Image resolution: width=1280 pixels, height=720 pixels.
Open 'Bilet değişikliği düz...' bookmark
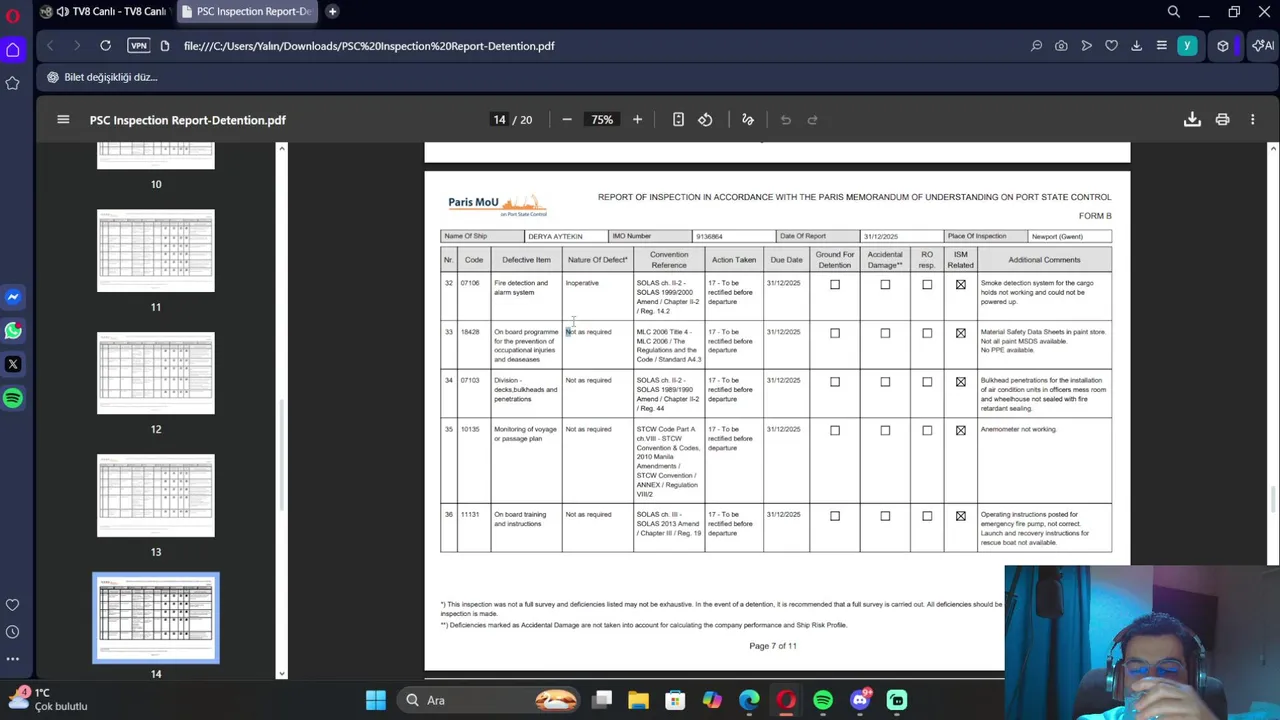(102, 77)
